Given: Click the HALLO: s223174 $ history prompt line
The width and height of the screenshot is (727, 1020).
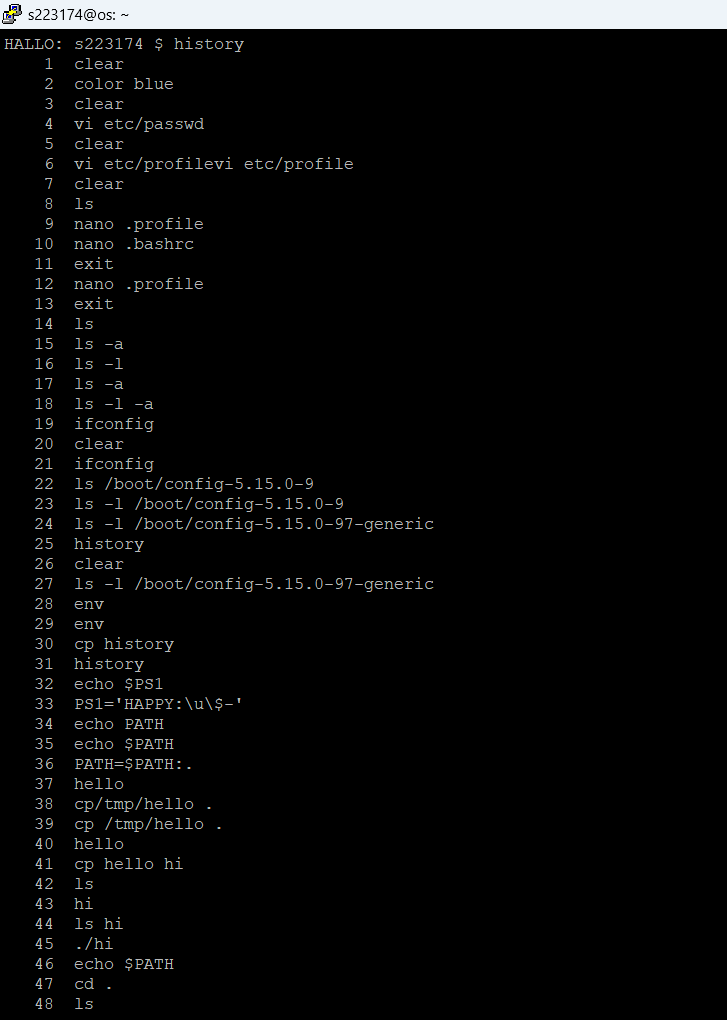Looking at the screenshot, I should (x=124, y=44).
